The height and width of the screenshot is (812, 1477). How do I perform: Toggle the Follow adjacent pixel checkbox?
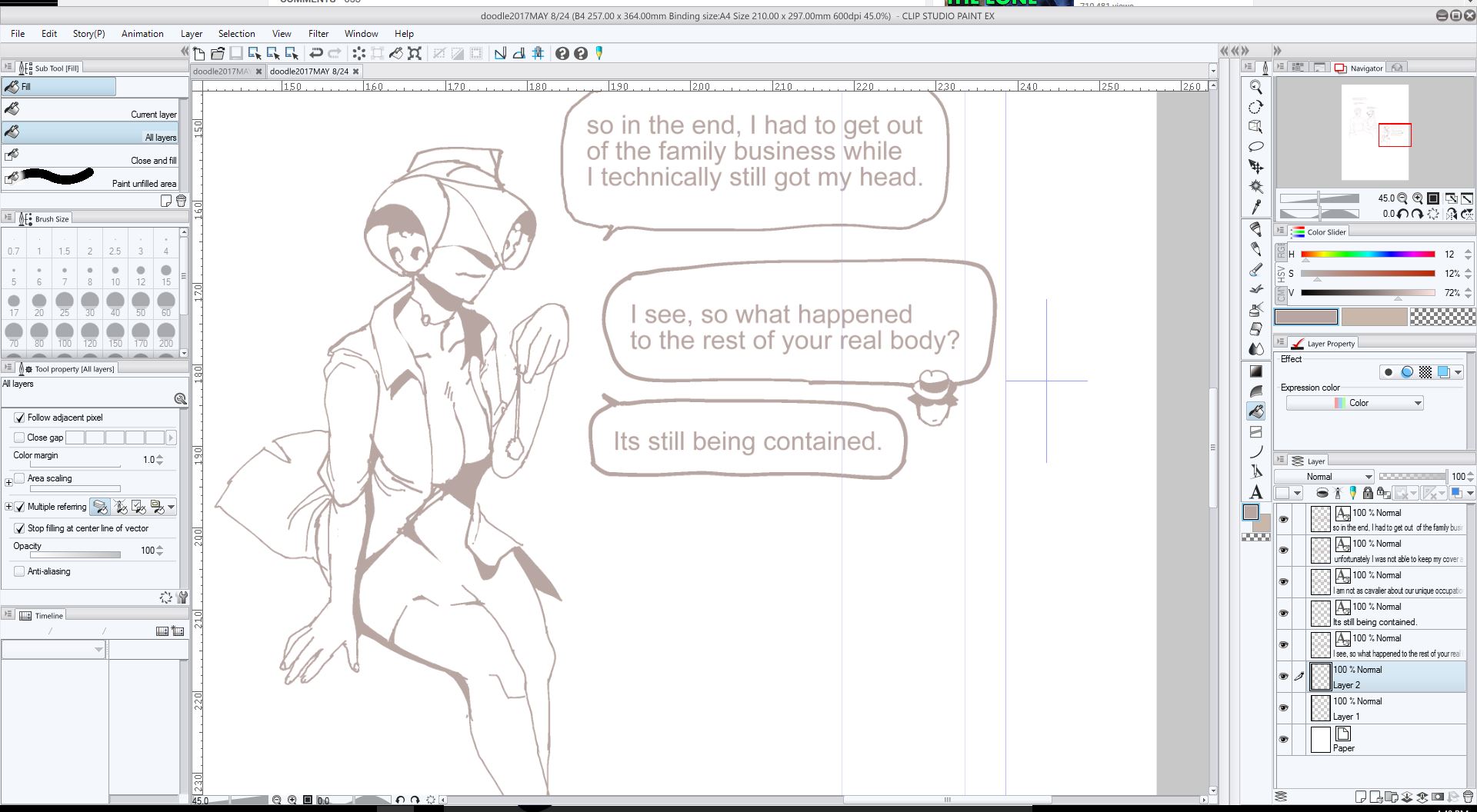tap(19, 418)
